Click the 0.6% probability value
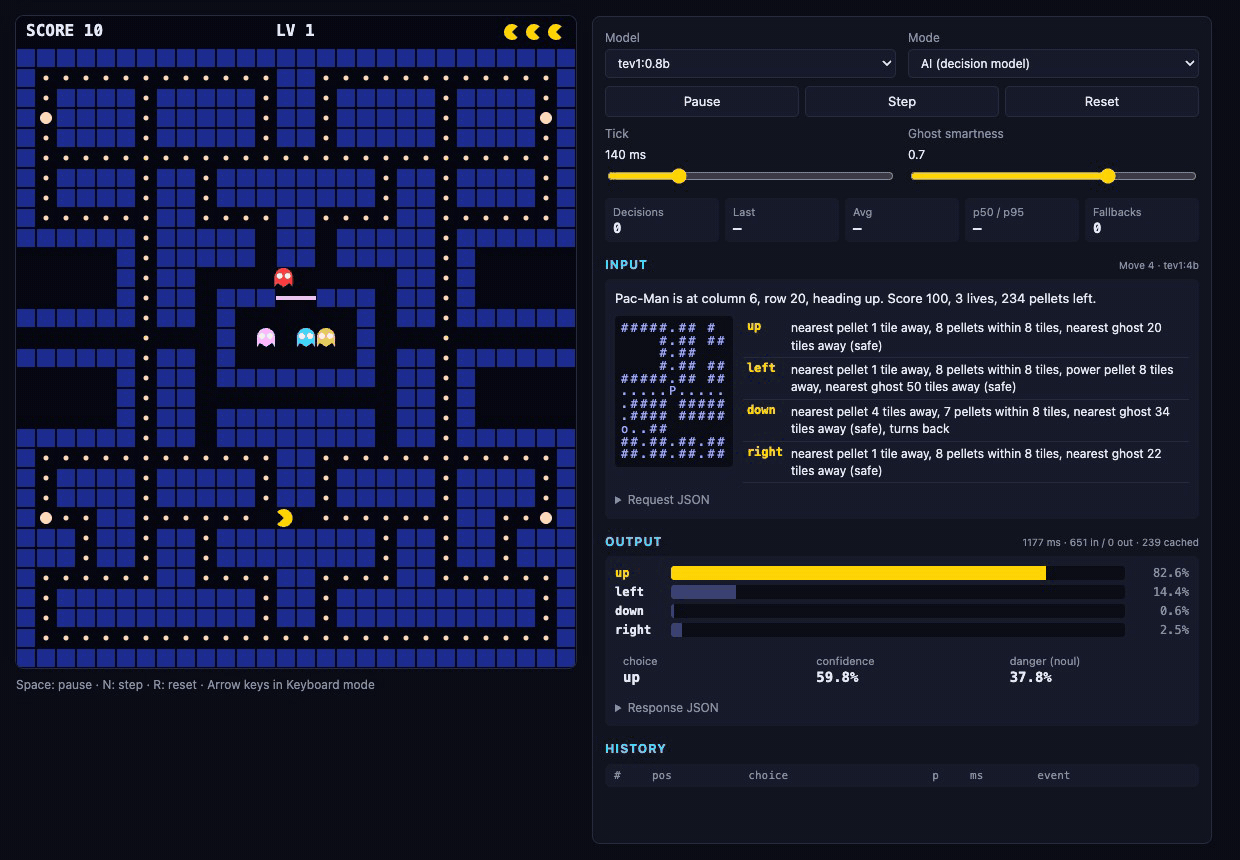This screenshot has width=1240, height=860. pyautogui.click(x=1174, y=611)
